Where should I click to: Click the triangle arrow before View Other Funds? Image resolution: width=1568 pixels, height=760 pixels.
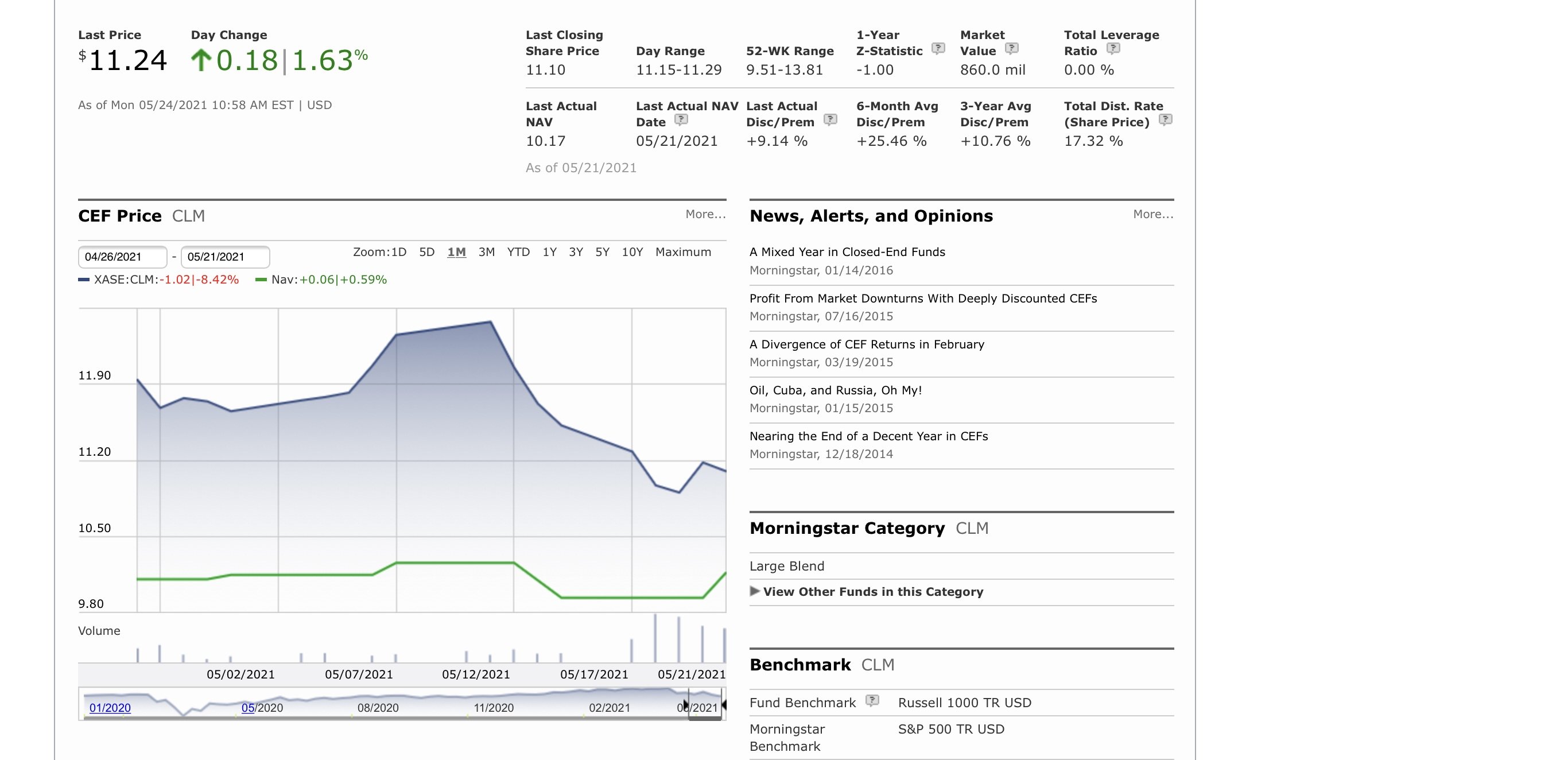click(x=755, y=591)
